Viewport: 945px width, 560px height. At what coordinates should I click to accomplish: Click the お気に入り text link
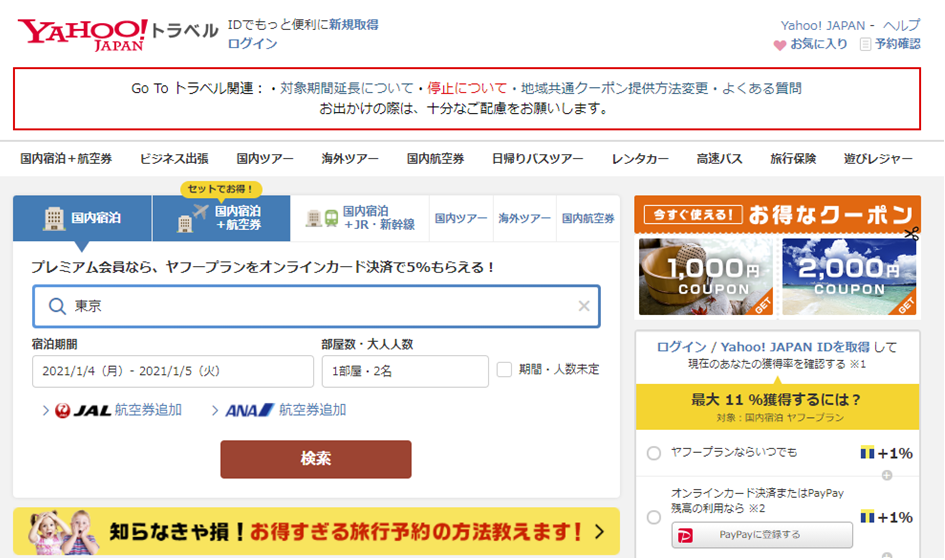pyautogui.click(x=819, y=45)
